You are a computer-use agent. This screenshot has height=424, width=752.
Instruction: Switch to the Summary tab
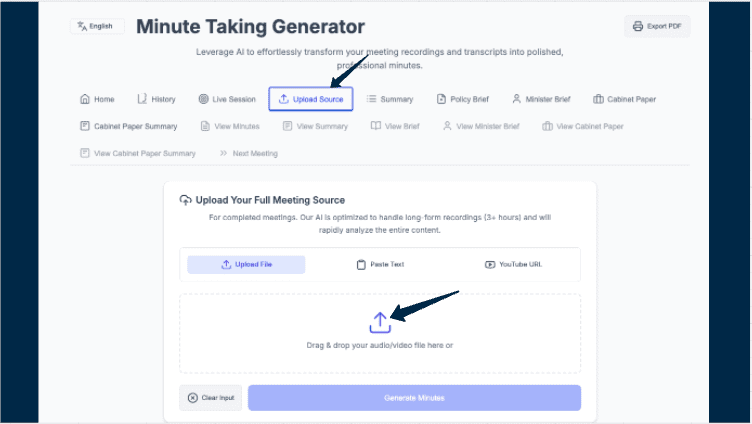[x=389, y=99]
